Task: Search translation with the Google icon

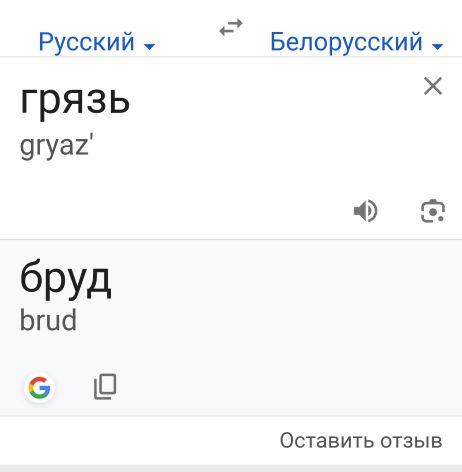Action: tap(39, 387)
